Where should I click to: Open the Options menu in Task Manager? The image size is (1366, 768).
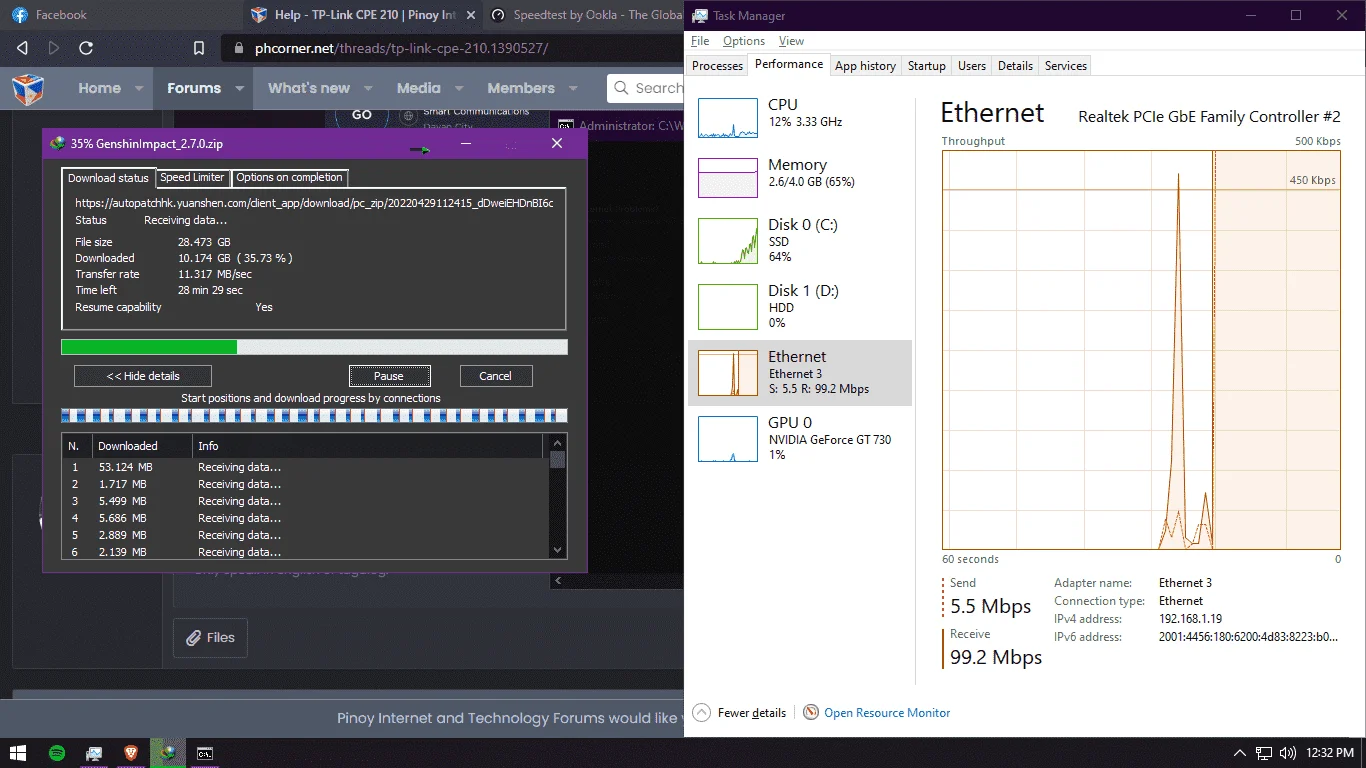(744, 41)
